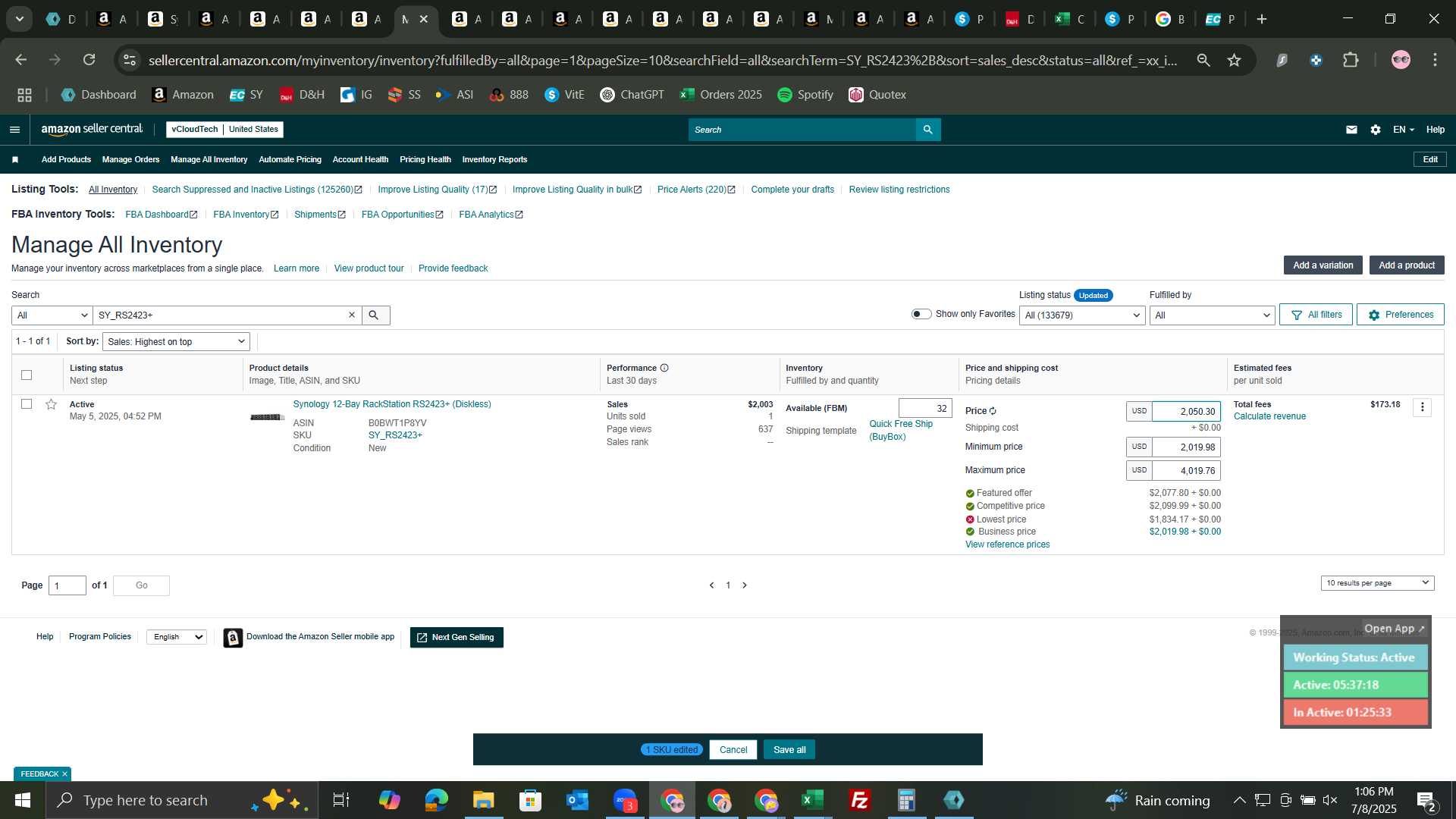Click the Maximum price input field
Screen dimensions: 1456x819
tap(1186, 471)
